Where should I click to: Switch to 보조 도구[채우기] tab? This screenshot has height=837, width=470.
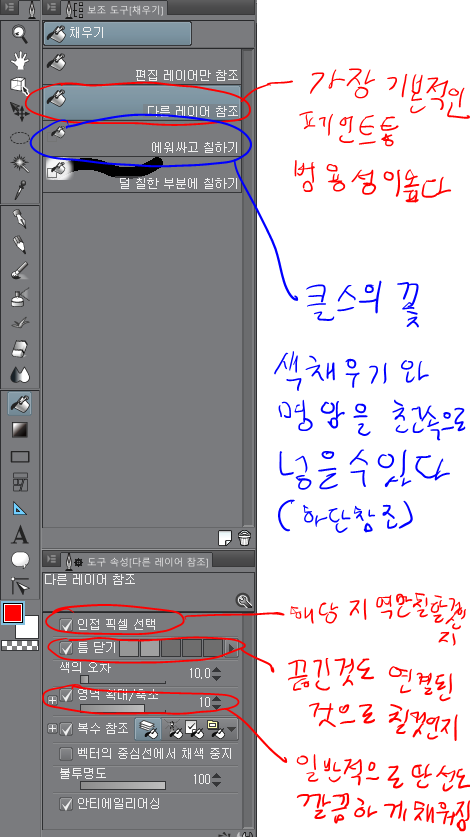pos(115,9)
